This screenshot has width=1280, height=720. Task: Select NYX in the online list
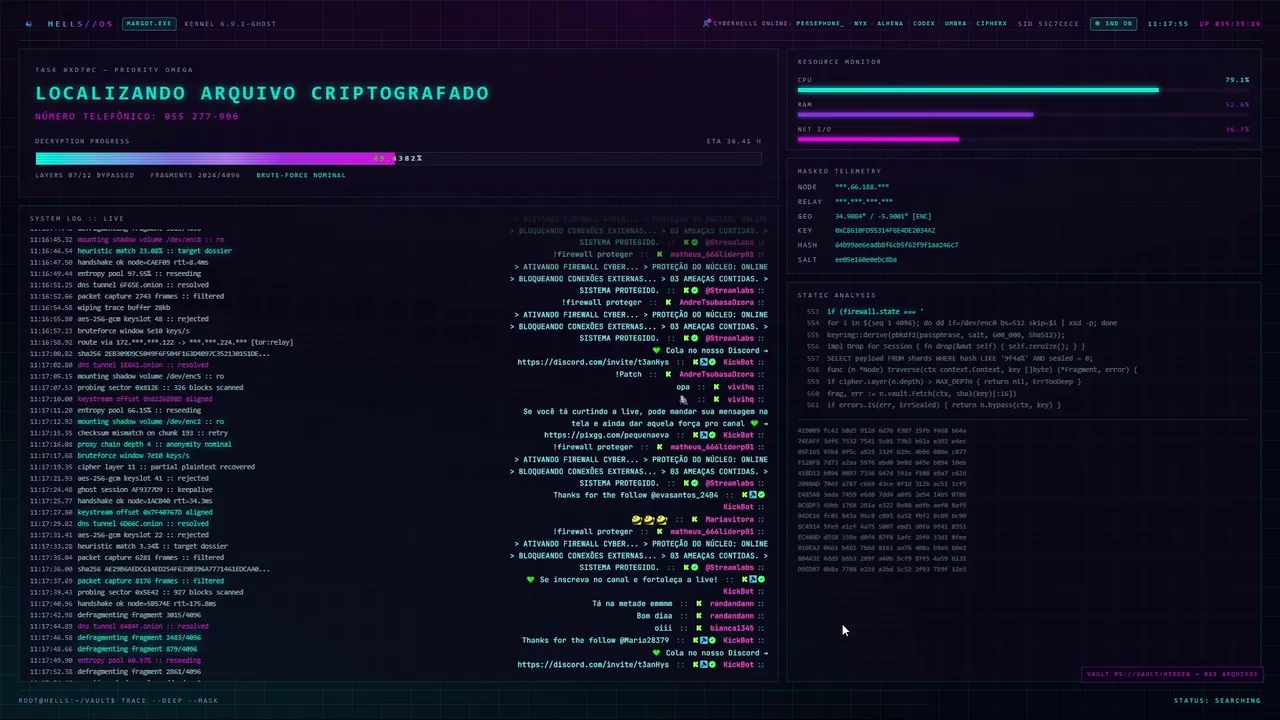click(860, 23)
